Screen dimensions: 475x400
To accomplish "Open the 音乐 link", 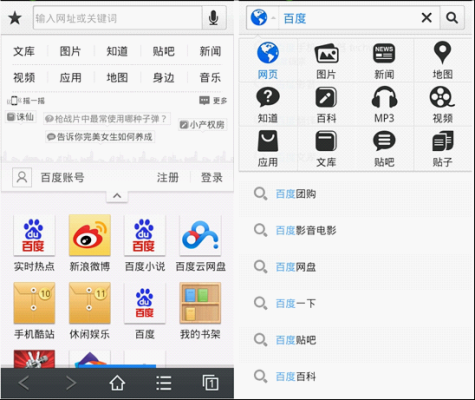I will point(210,78).
